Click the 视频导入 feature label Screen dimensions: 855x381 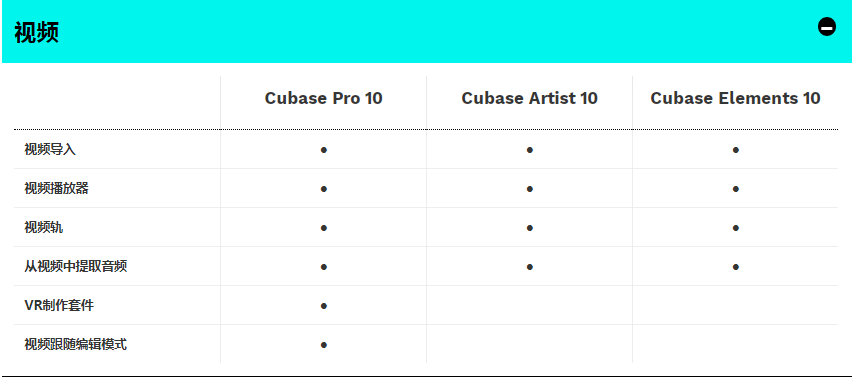tap(50, 150)
